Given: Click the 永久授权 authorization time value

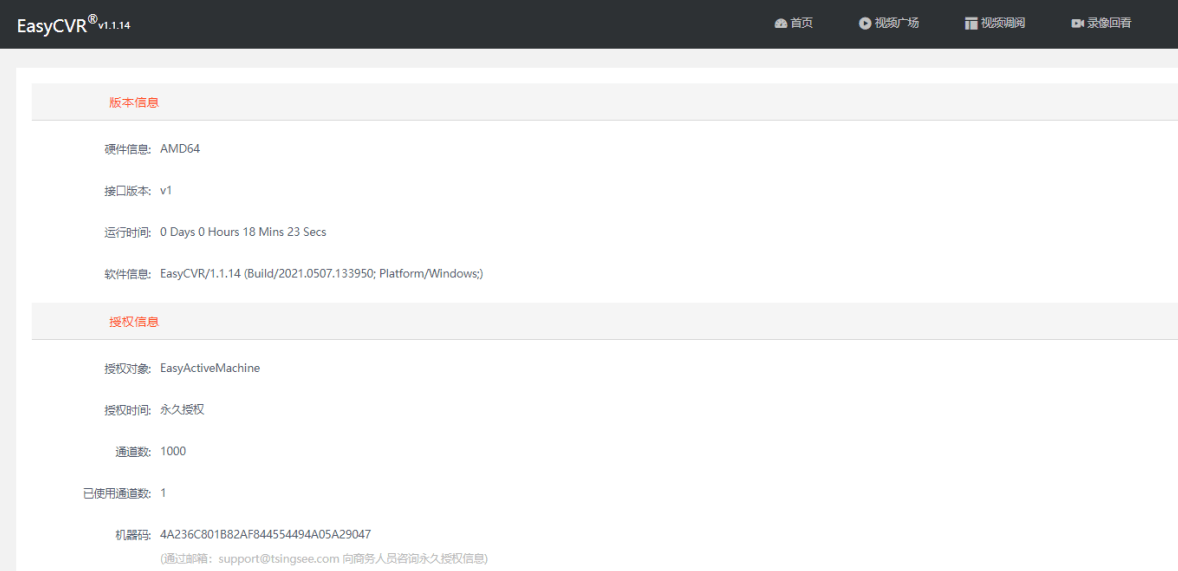Looking at the screenshot, I should click(182, 410).
